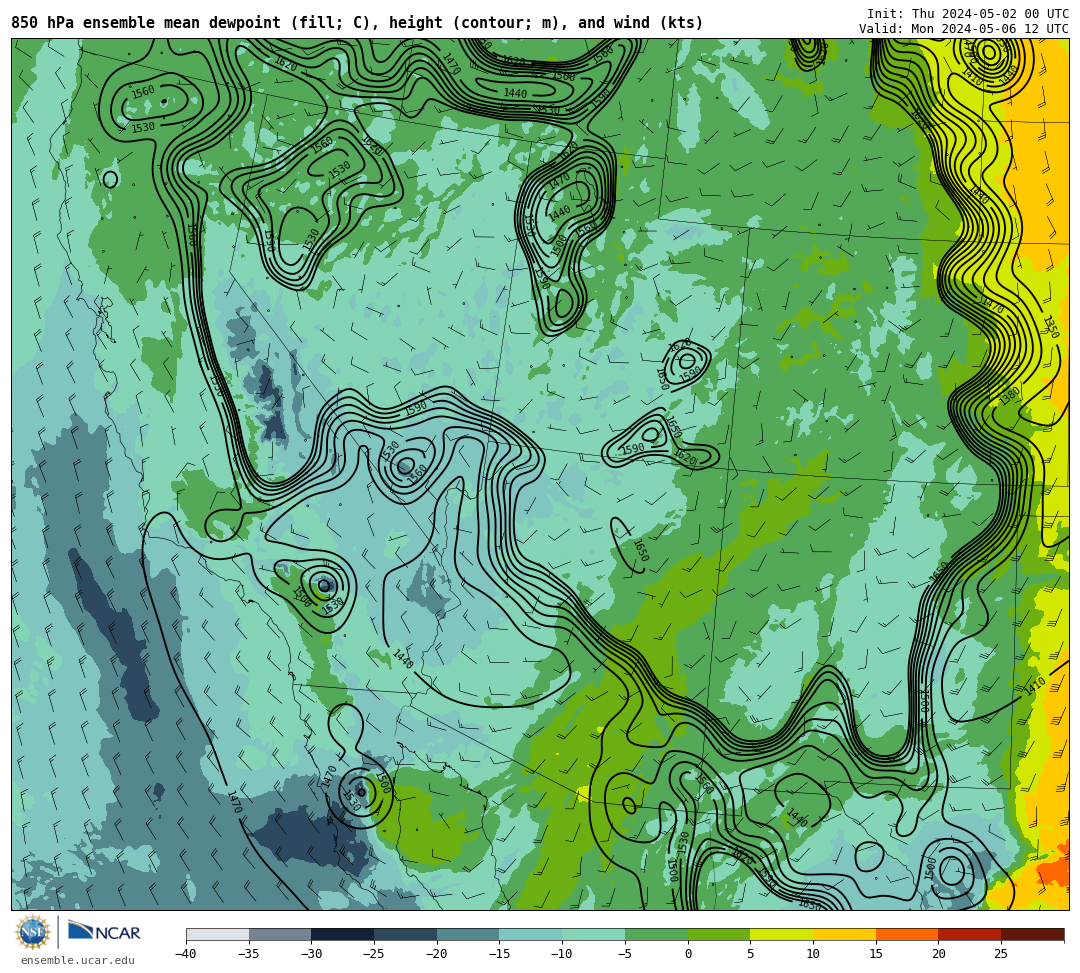Click the -35 to -30 colorbar swatch
Viewport: 1080px width, 973px height.
coord(280,934)
